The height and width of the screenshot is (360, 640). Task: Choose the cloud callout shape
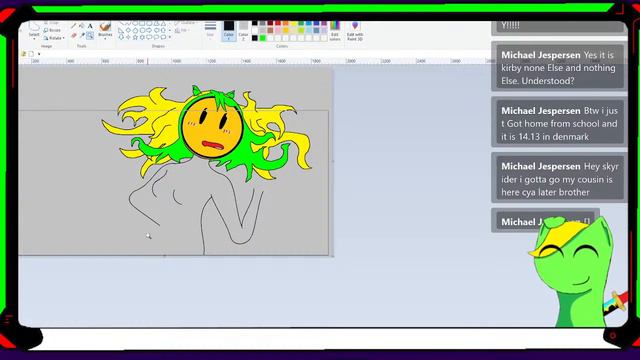(x=163, y=37)
